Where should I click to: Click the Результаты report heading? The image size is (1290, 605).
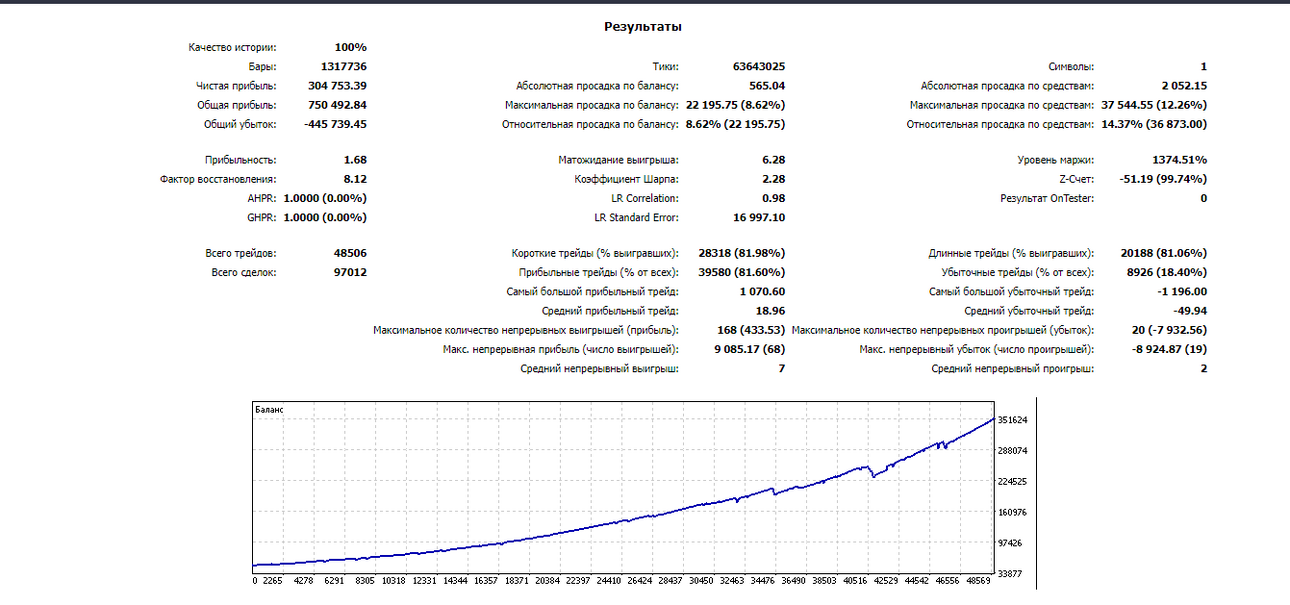point(643,27)
